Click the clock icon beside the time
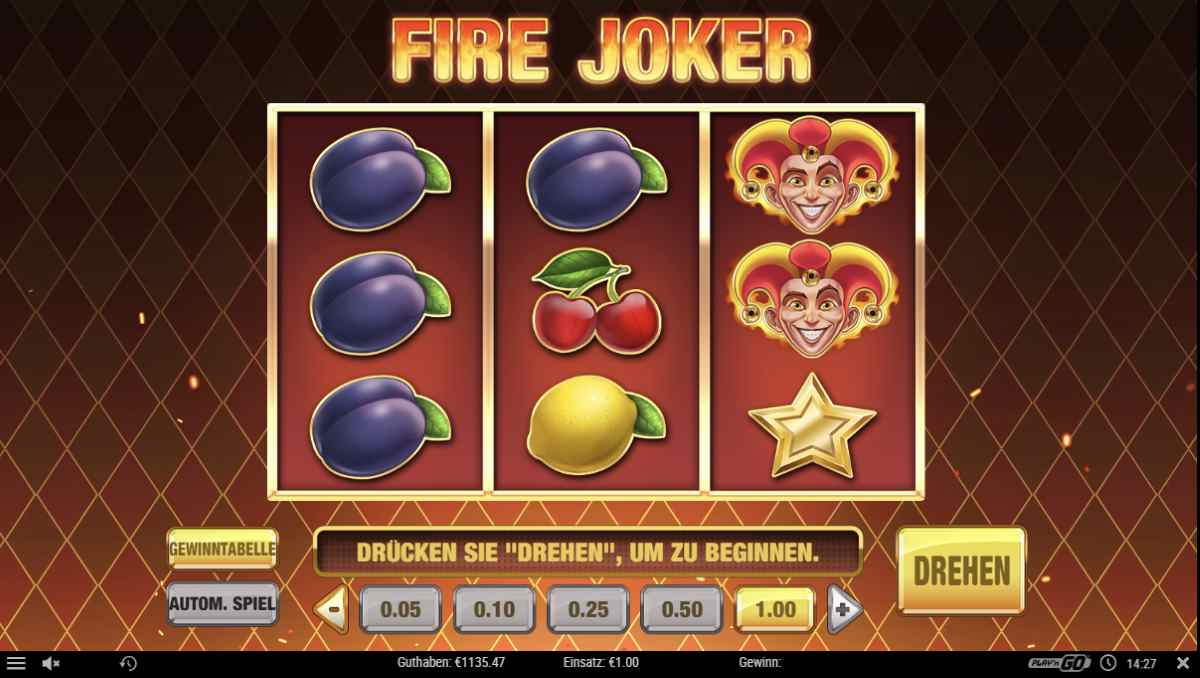Screen dimensions: 1200x678 tap(1108, 663)
